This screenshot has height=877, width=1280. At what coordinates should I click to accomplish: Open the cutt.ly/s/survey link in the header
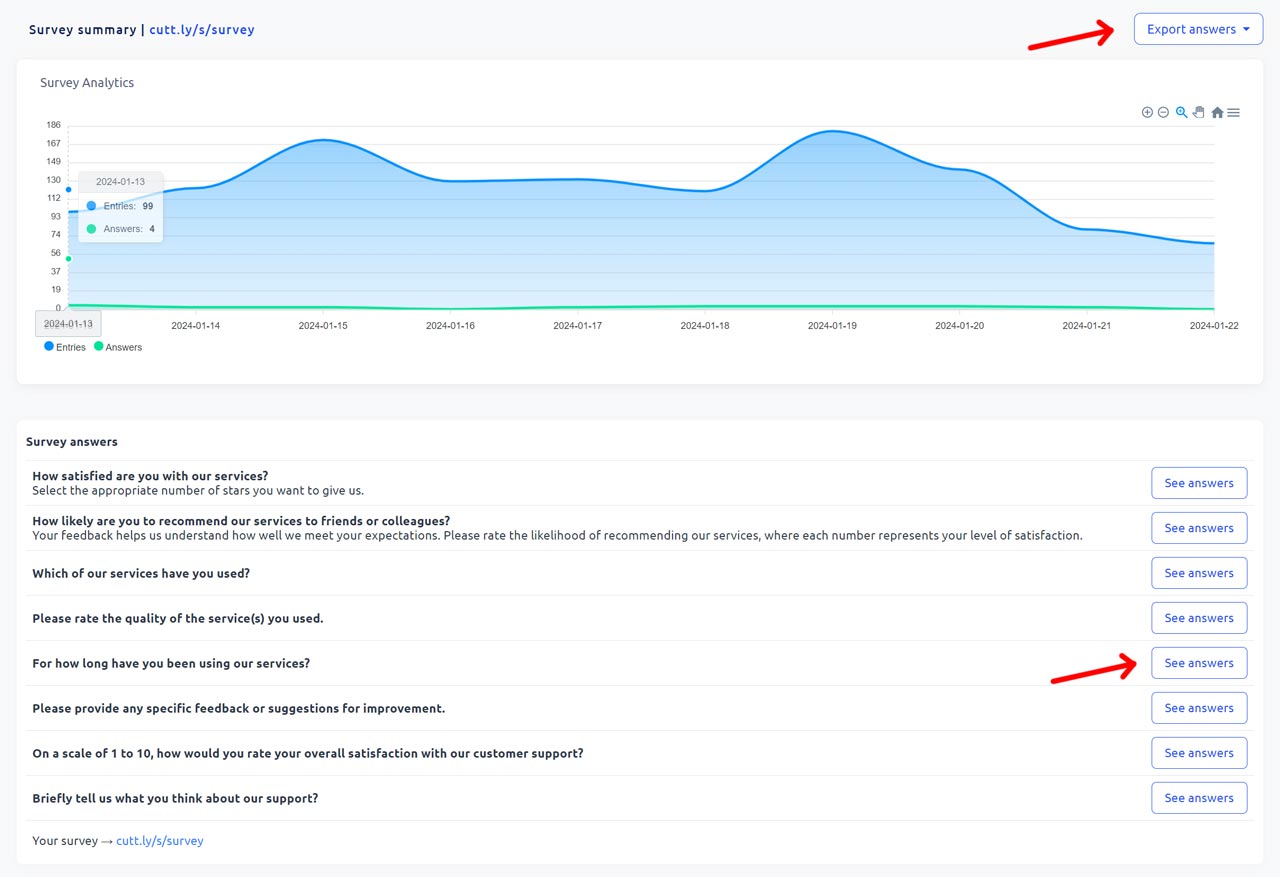(x=201, y=29)
